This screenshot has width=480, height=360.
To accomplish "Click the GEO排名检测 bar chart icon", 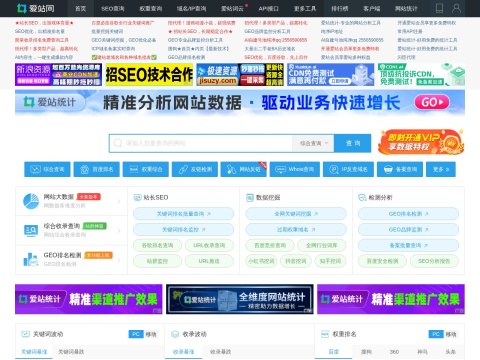I will [x=31, y=259].
